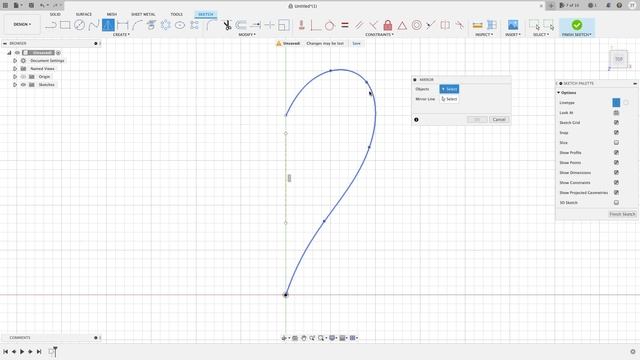
Task: Open the Constraints dropdown menu
Action: click(x=379, y=35)
